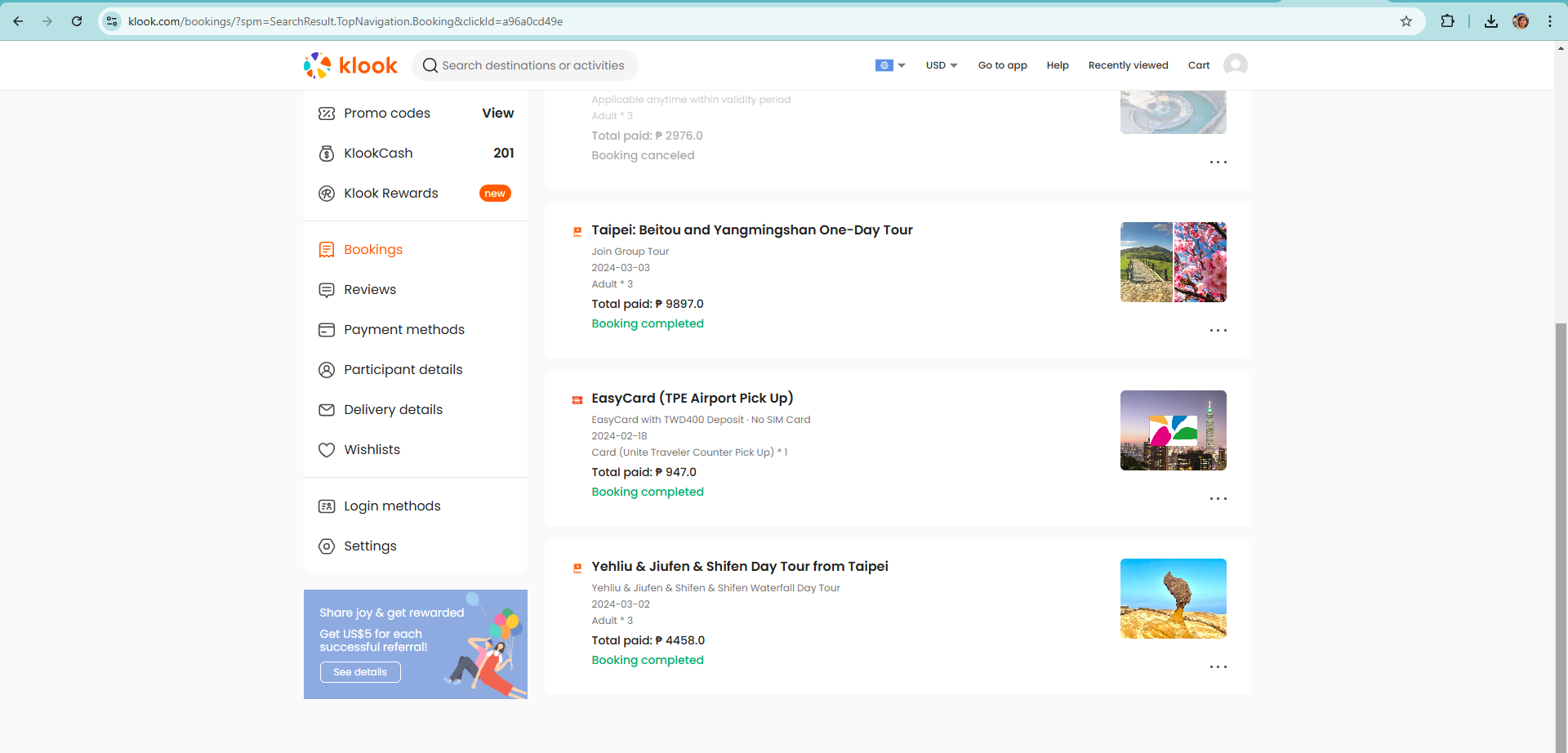Click the Participant details person icon
This screenshot has height=753, width=1568.
coord(327,370)
